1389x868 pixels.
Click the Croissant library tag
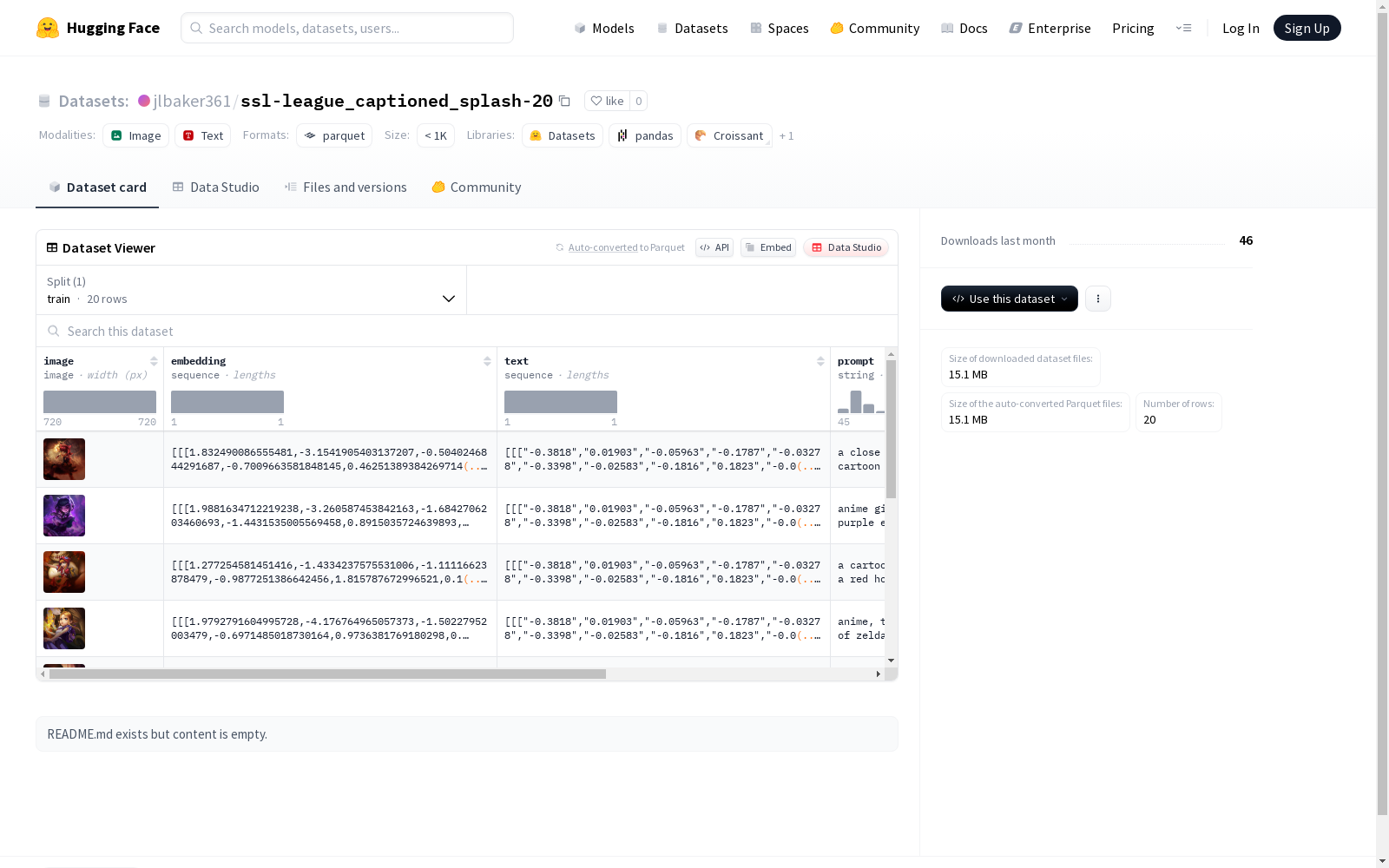(x=729, y=135)
